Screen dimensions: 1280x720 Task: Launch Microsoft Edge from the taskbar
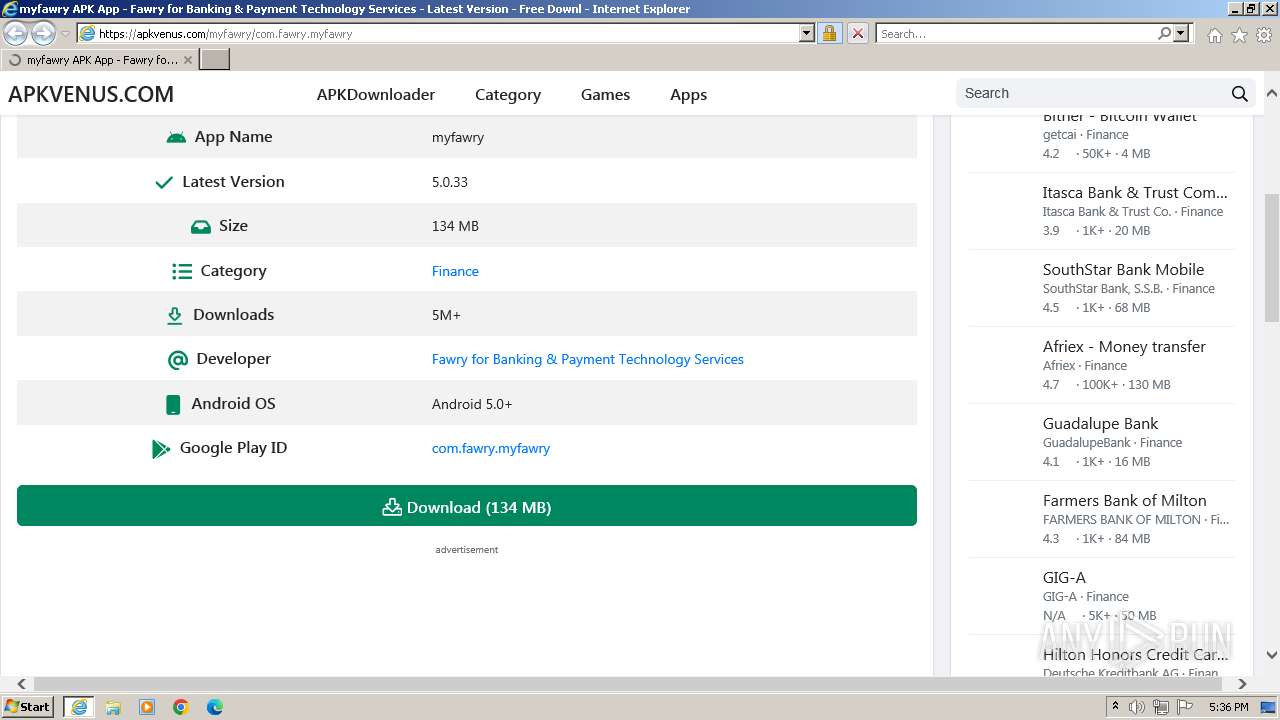tap(215, 707)
